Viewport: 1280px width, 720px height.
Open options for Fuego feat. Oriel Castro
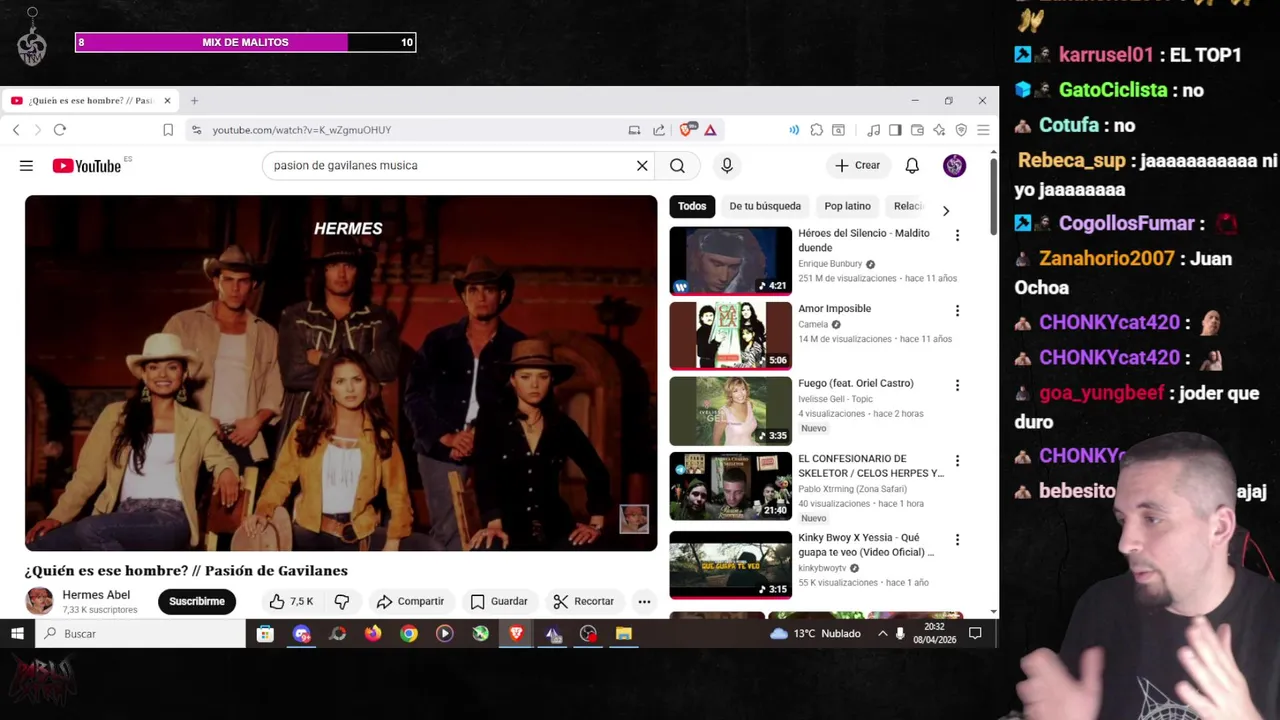(957, 386)
